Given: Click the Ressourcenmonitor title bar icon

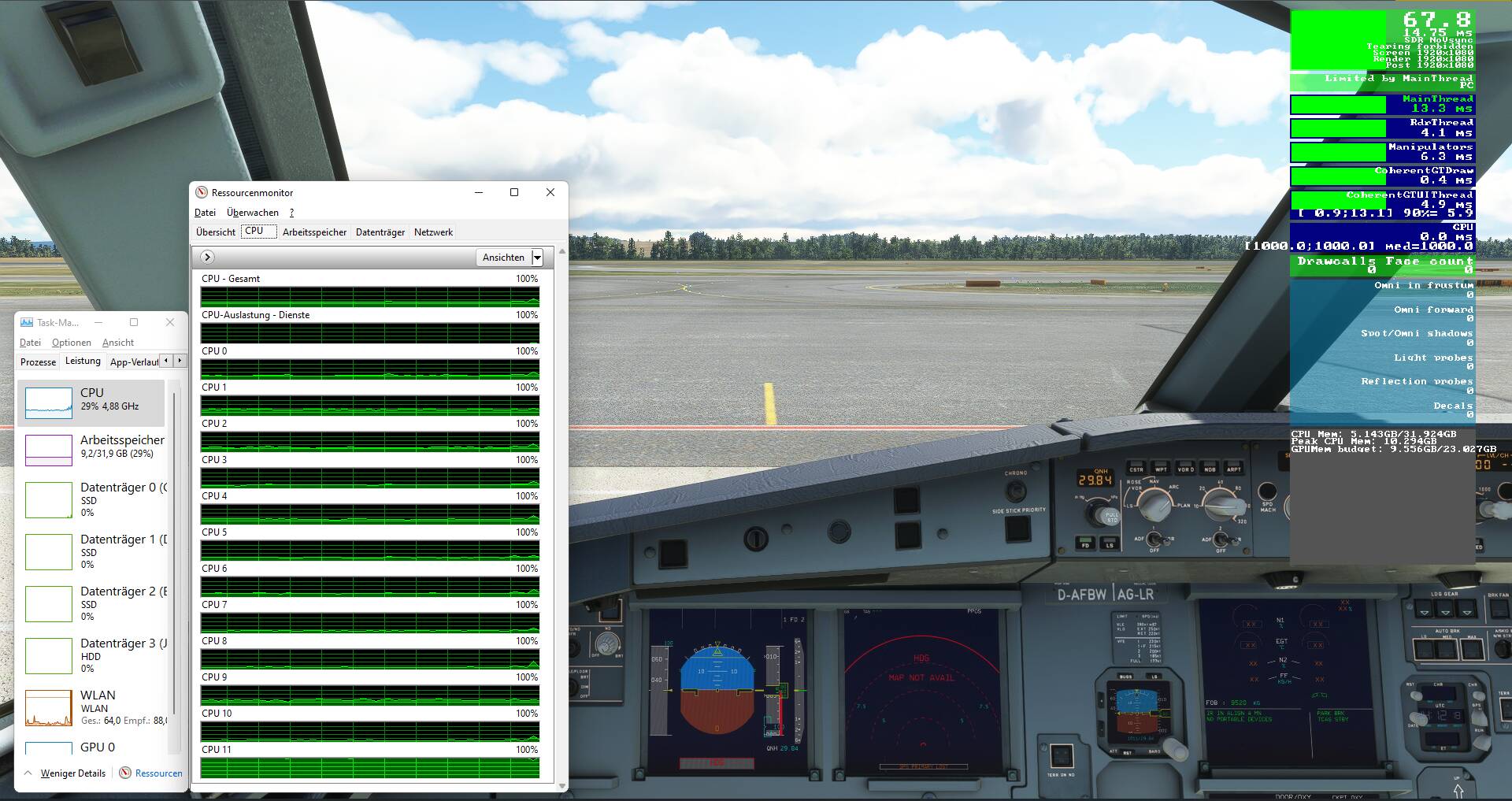Looking at the screenshot, I should tap(202, 192).
